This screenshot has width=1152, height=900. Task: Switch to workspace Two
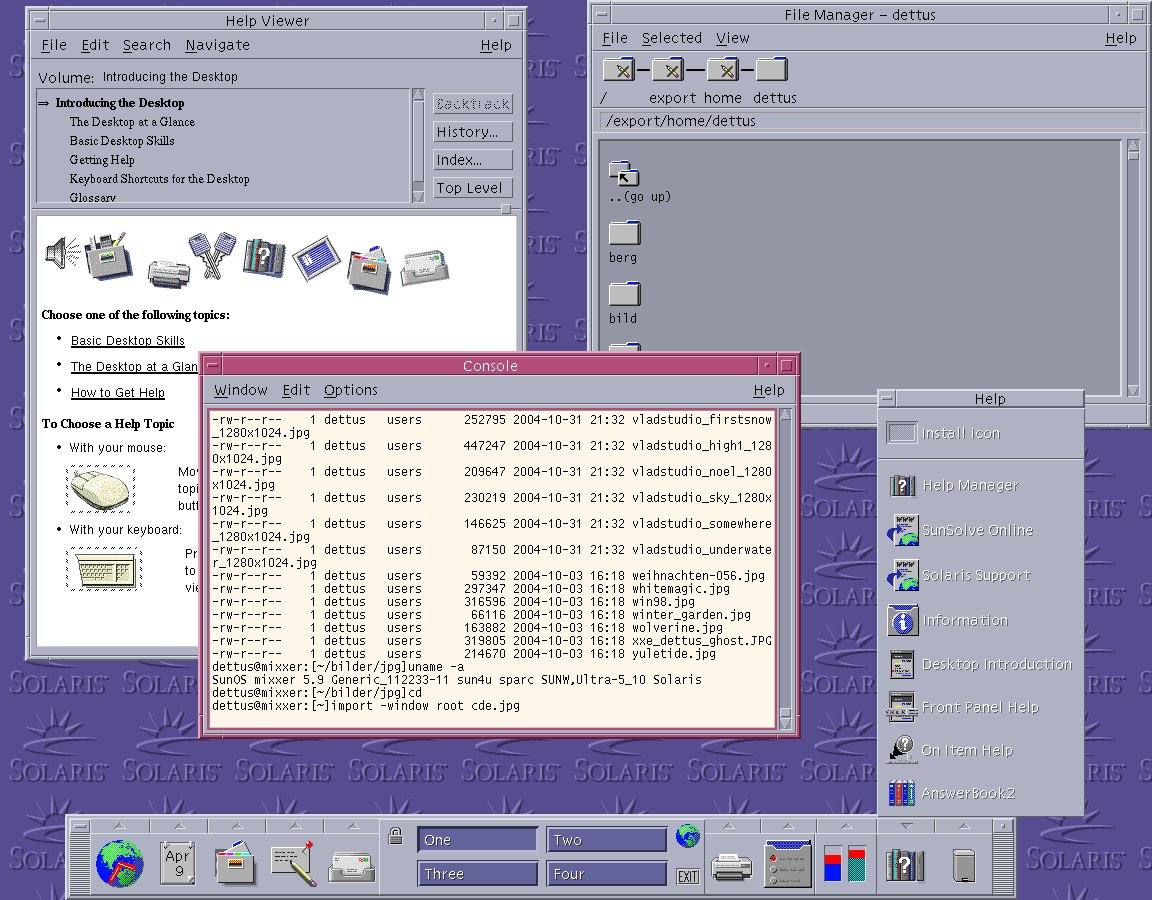(606, 840)
